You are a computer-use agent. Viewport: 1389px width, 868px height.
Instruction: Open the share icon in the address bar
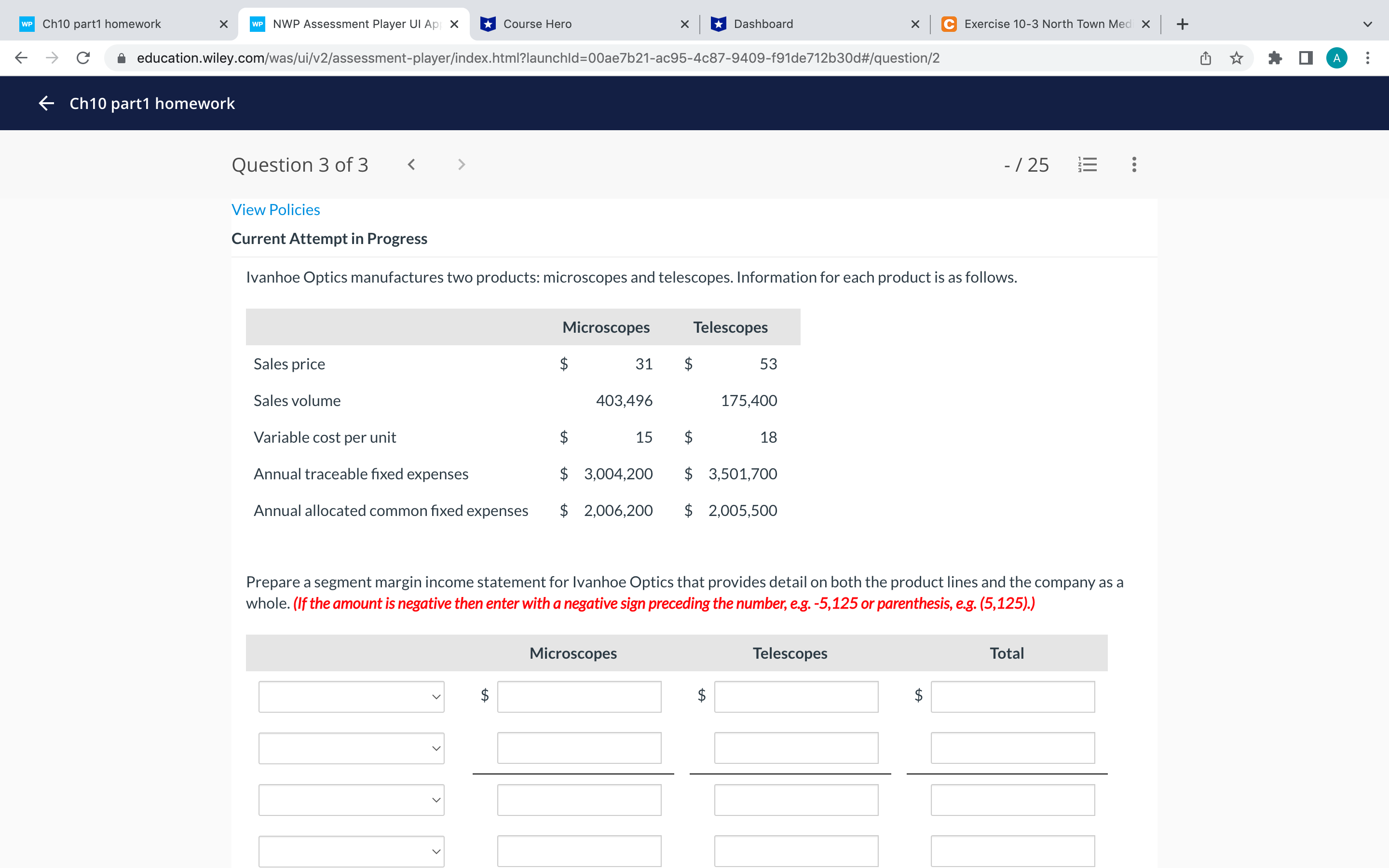[x=1205, y=57]
